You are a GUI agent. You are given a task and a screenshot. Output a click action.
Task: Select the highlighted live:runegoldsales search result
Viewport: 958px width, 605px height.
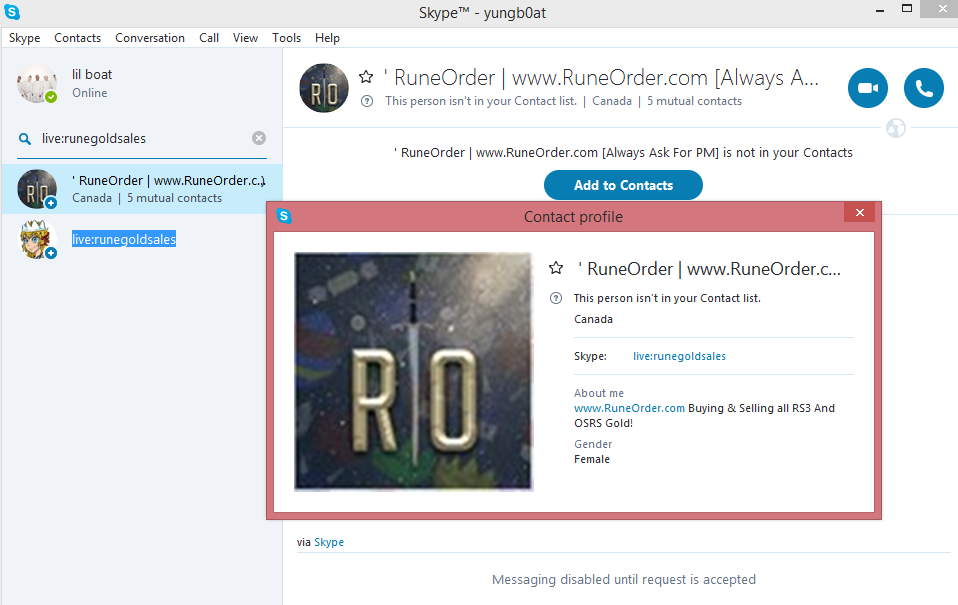pos(124,239)
